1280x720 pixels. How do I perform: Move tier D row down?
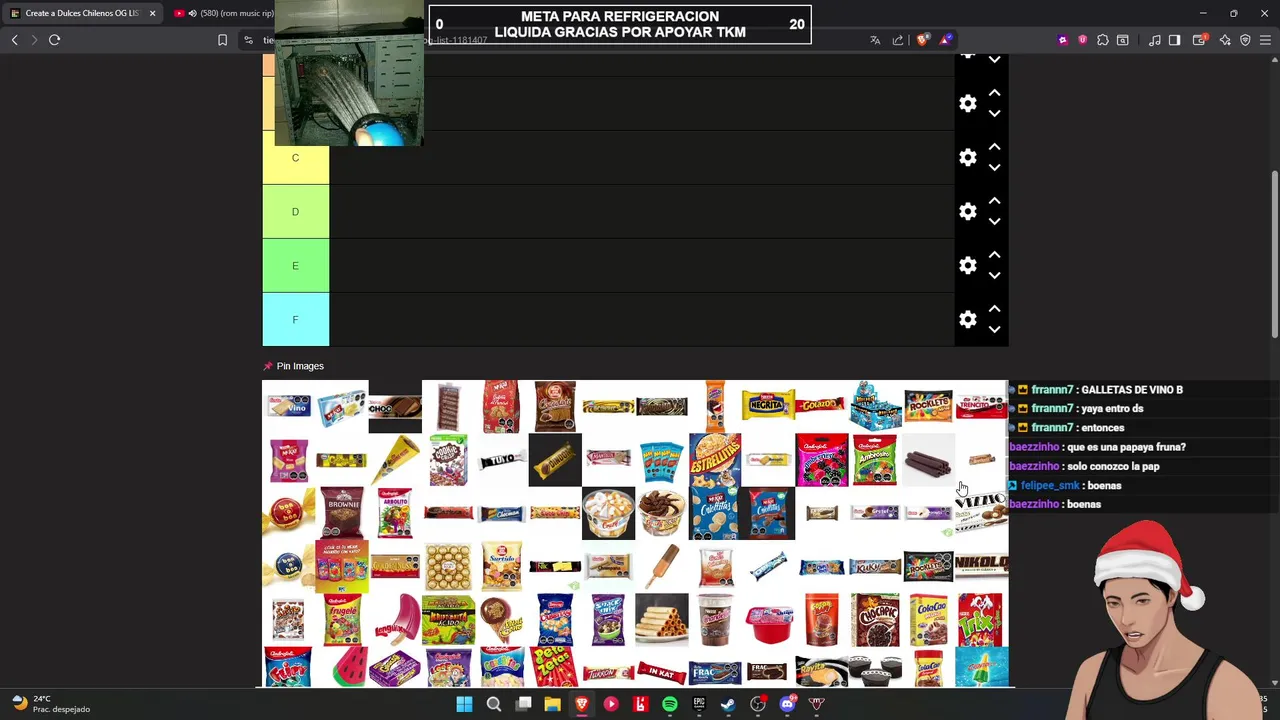[x=994, y=222]
